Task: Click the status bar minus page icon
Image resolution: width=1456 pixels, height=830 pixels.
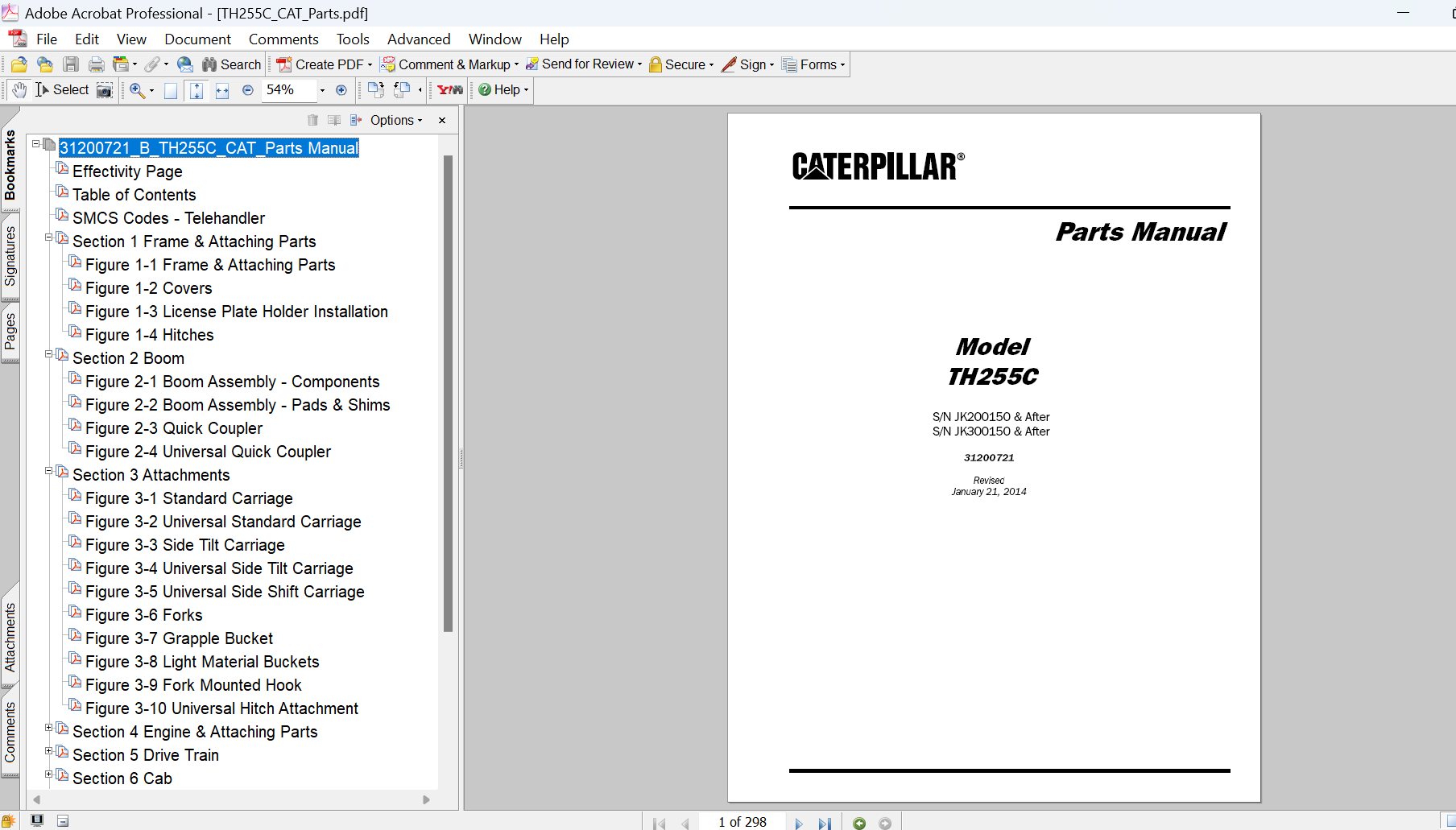Action: 63,821
